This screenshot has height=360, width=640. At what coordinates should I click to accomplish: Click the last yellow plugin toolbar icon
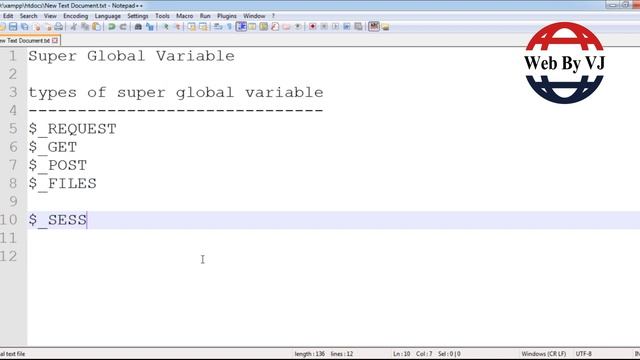tap(385, 27)
